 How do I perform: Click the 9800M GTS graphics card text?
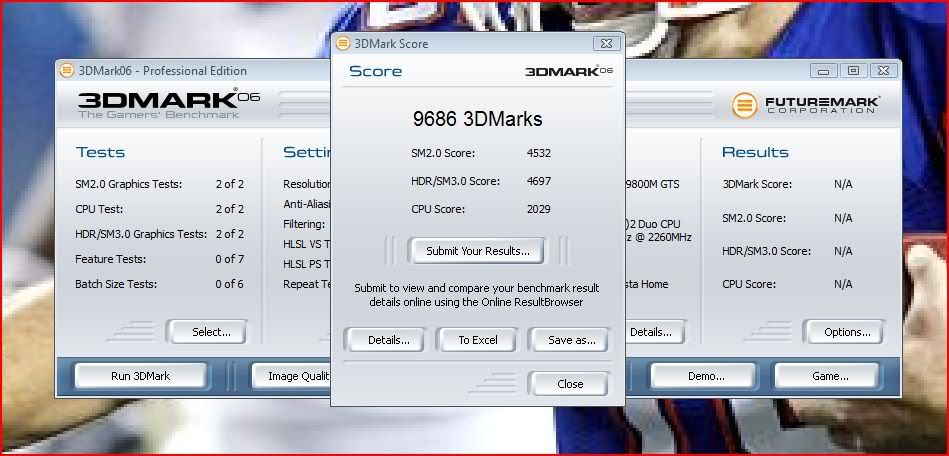(652, 185)
